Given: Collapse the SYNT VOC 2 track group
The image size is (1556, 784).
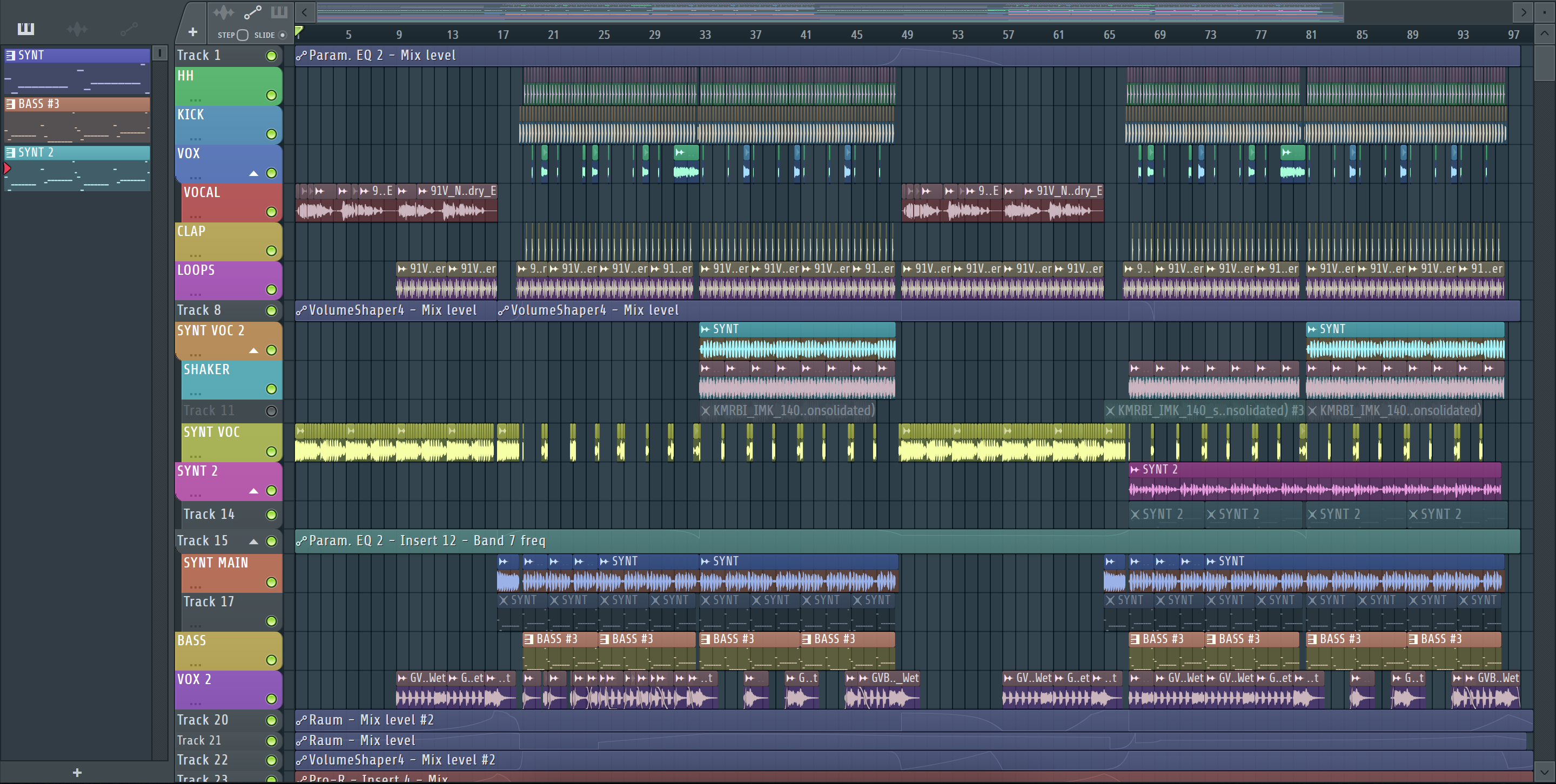Looking at the screenshot, I should (254, 350).
